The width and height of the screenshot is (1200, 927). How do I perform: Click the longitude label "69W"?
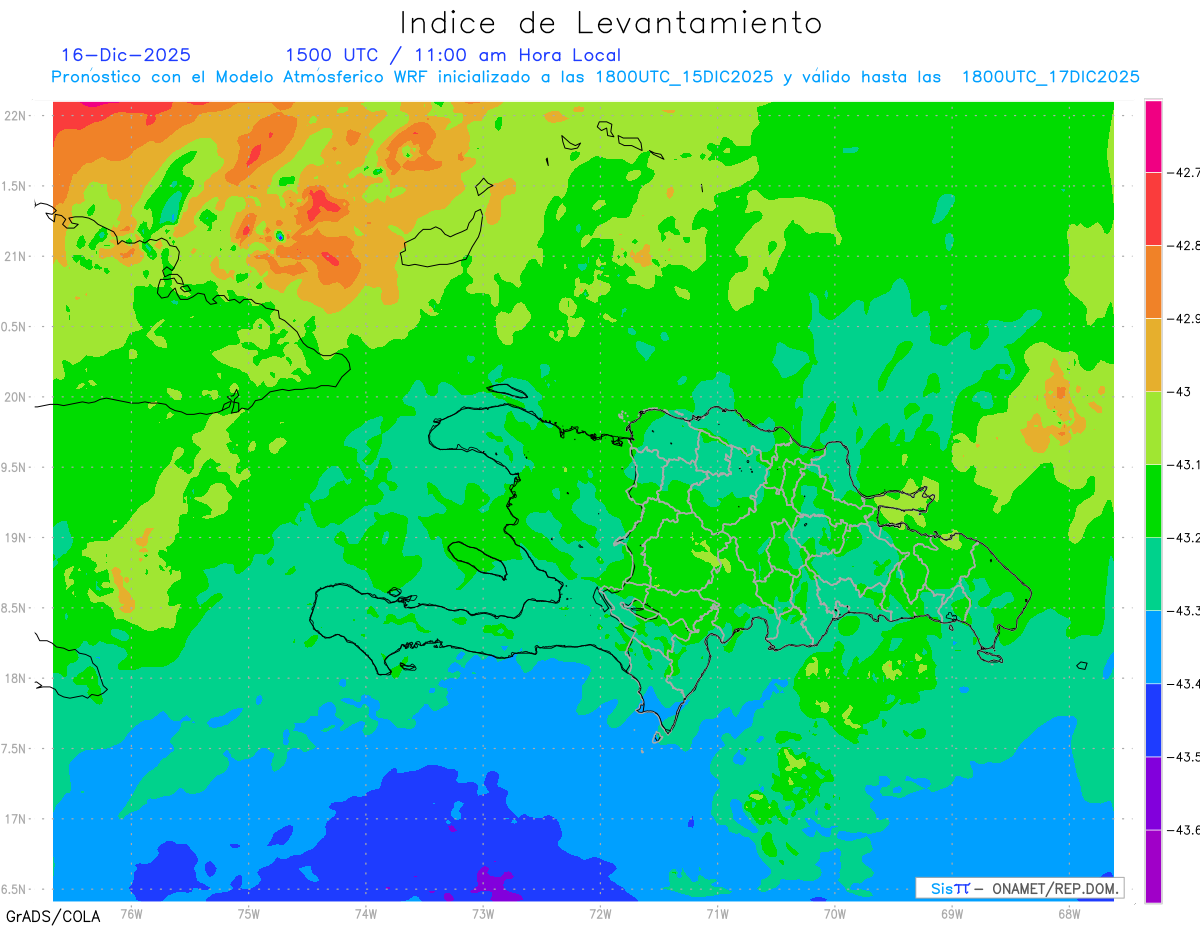tap(952, 914)
